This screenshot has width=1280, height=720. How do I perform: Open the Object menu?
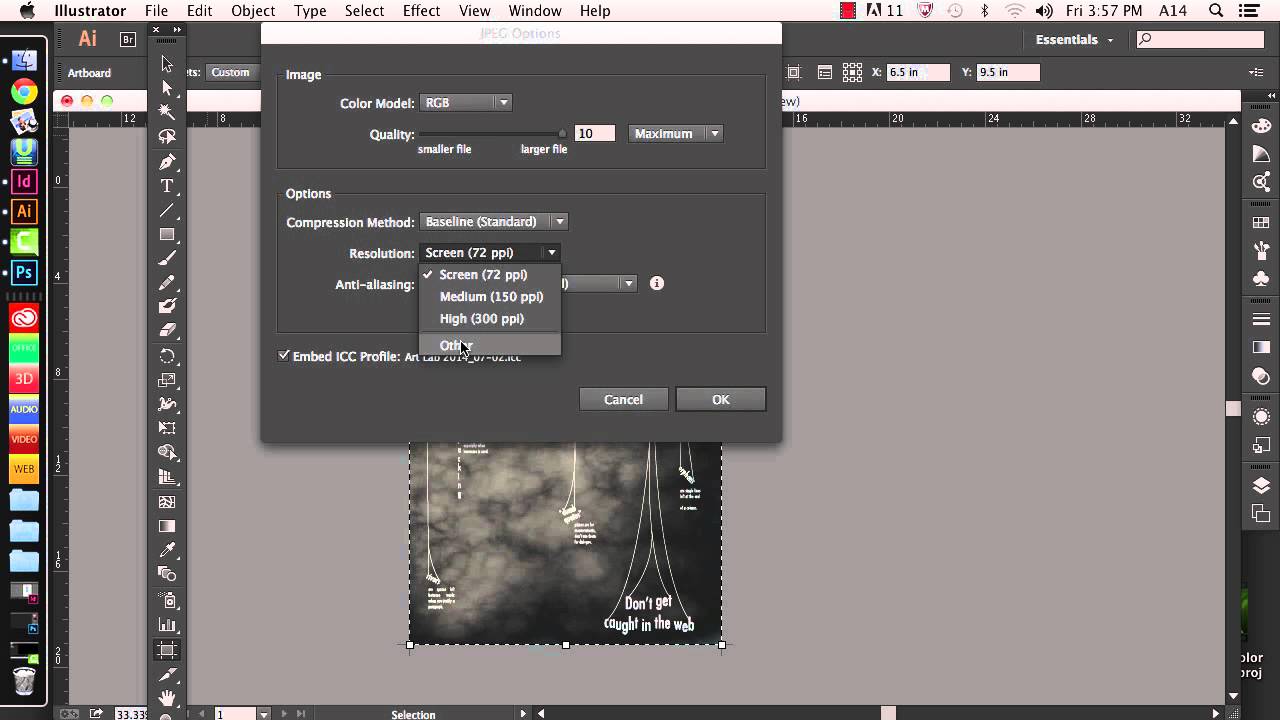pos(253,11)
